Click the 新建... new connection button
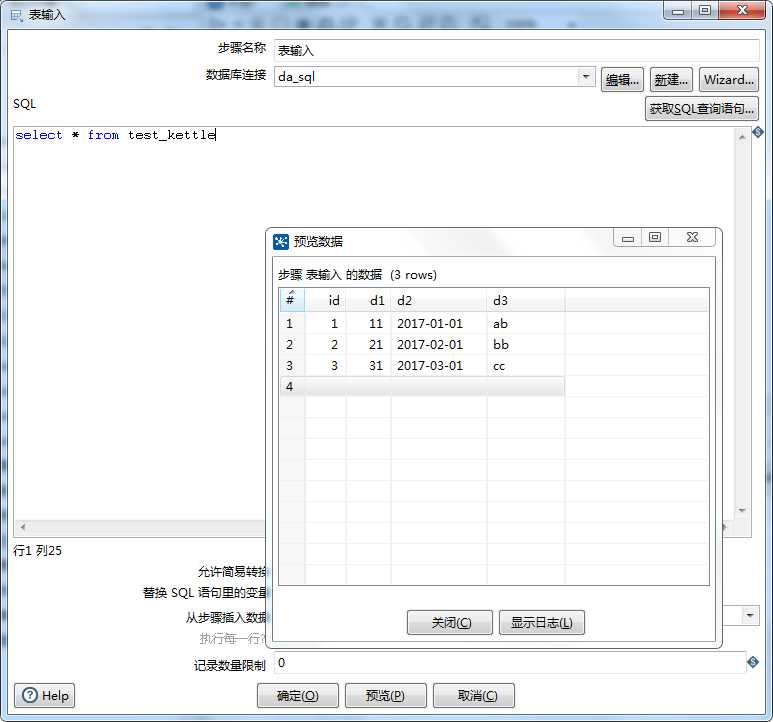The width and height of the screenshot is (773, 722). click(x=671, y=80)
